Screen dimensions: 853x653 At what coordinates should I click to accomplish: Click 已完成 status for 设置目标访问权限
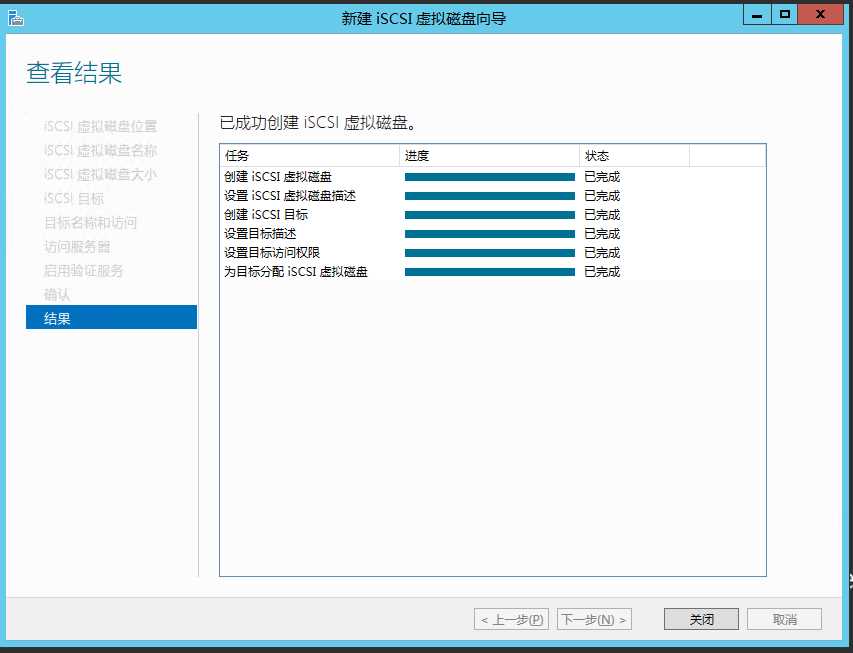[x=602, y=253]
